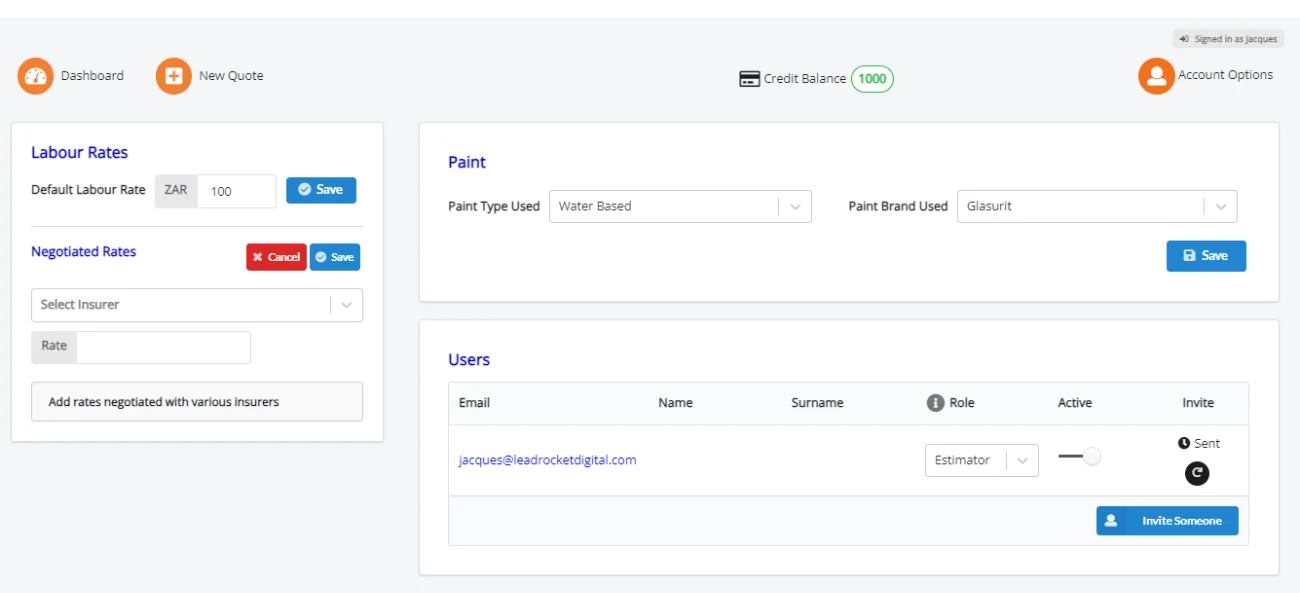Image resolution: width=1300 pixels, height=593 pixels.
Task: Click the New Quote plus icon
Action: coord(173,76)
